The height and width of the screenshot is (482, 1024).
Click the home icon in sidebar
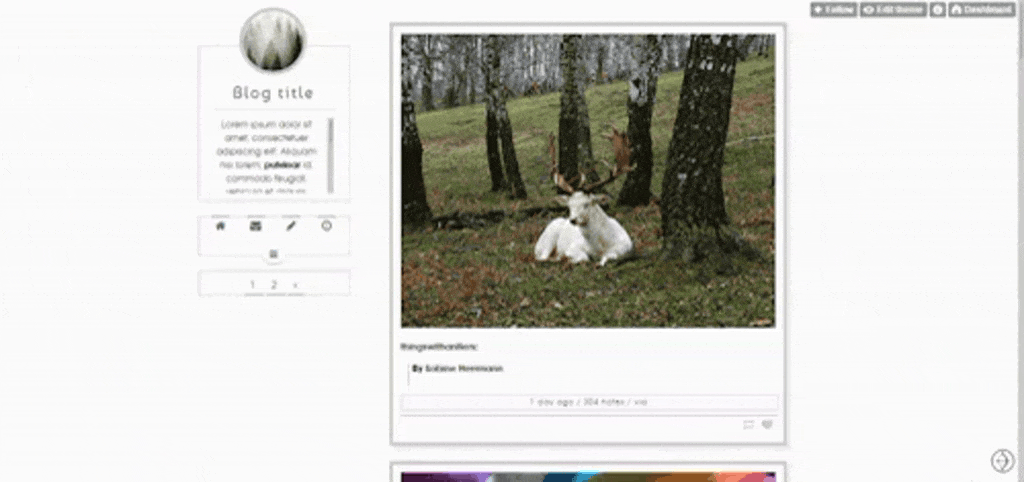pos(221,226)
